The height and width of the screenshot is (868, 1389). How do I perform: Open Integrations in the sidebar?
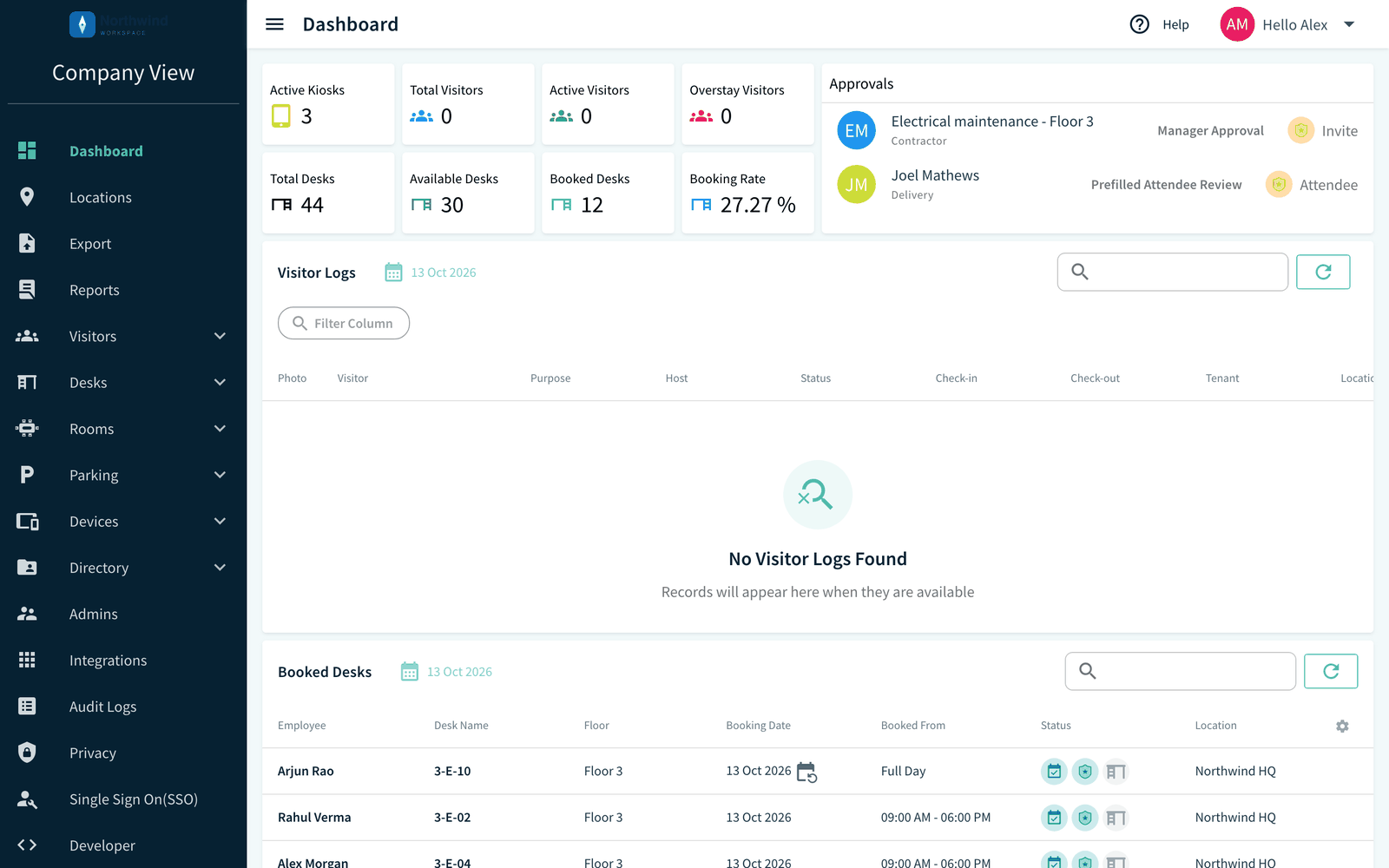tap(123, 661)
